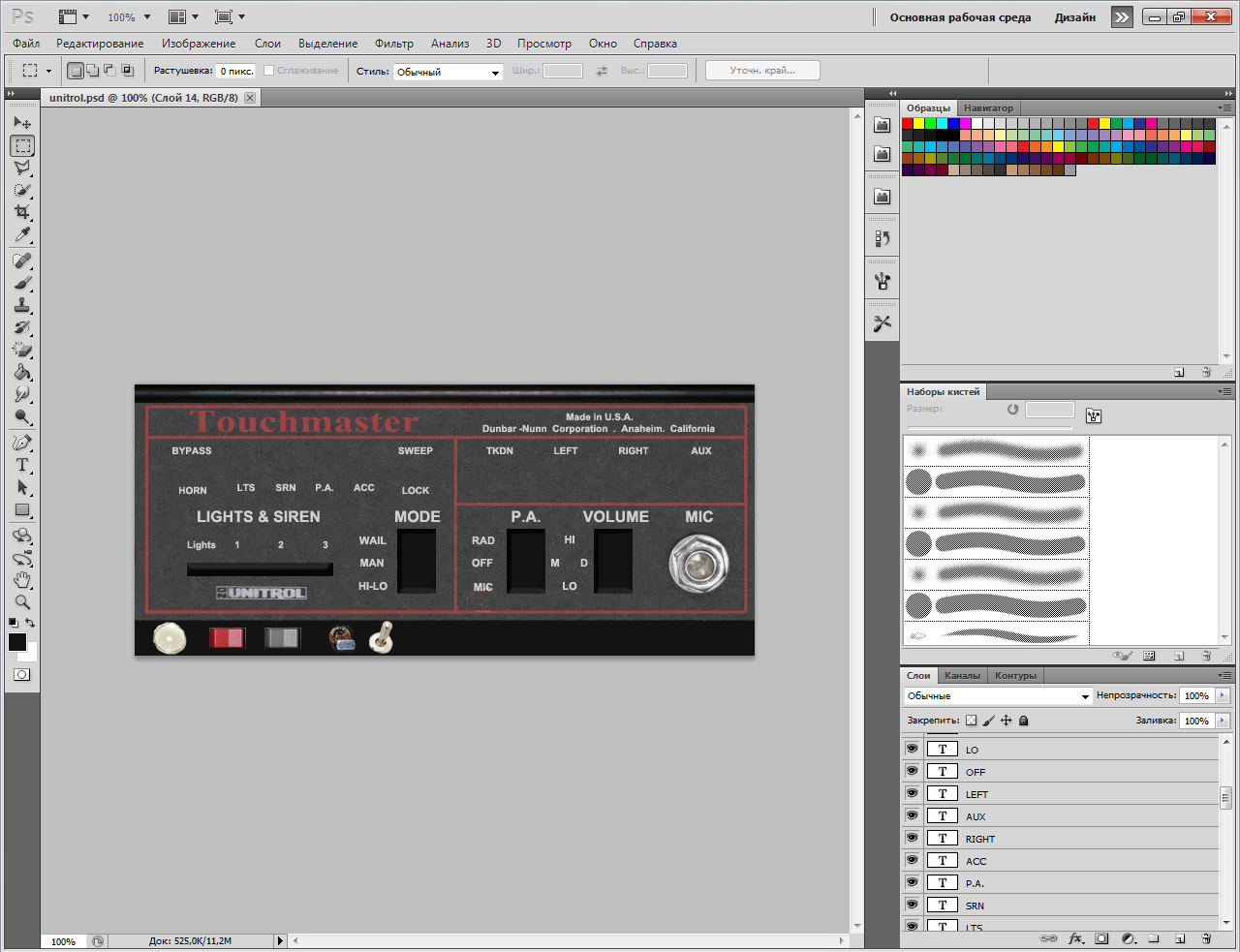The width and height of the screenshot is (1240, 952).
Task: Enable the Сглаживание checkbox
Action: tap(269, 71)
